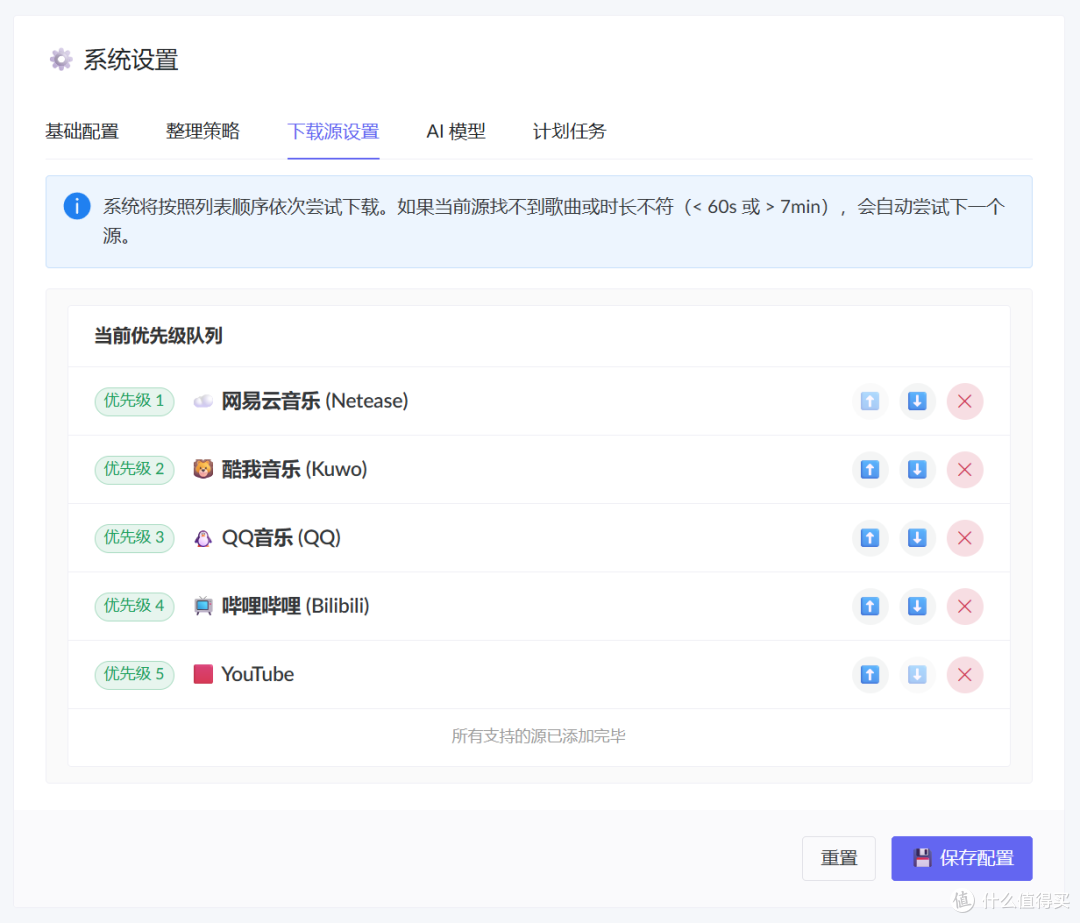The width and height of the screenshot is (1080, 923).
Task: Click the settings gear icon beside 系统设置
Action: [x=61, y=59]
